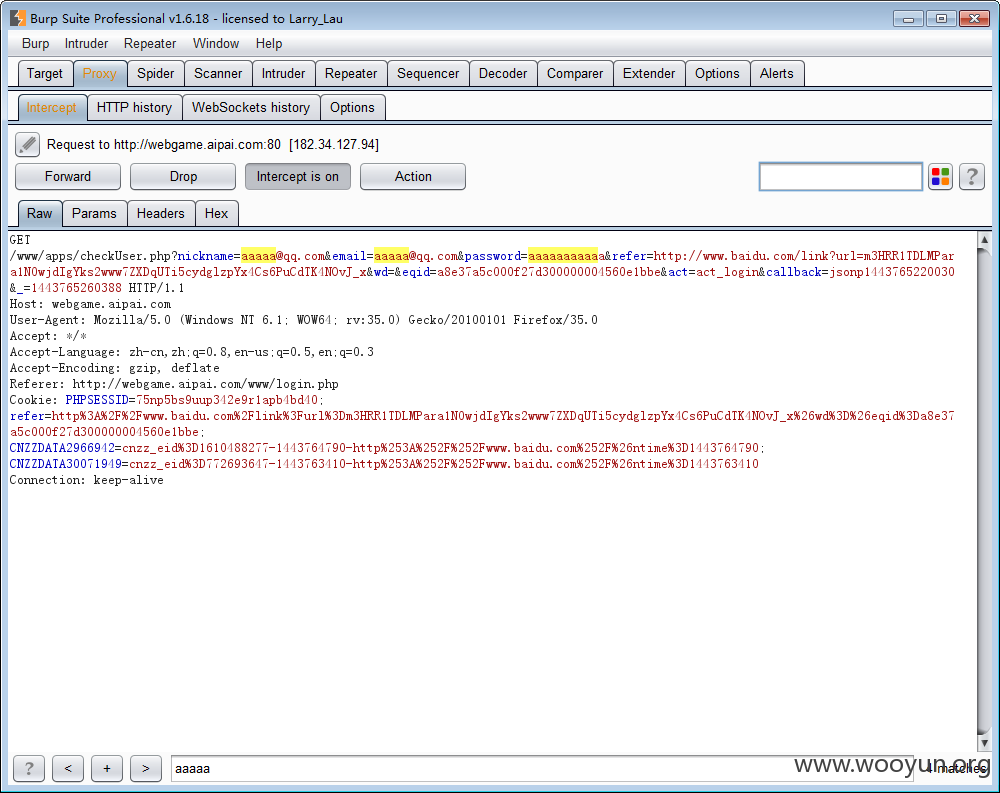Click the Burp Suite lightning logo icon
1000x793 pixels.
[17, 18]
